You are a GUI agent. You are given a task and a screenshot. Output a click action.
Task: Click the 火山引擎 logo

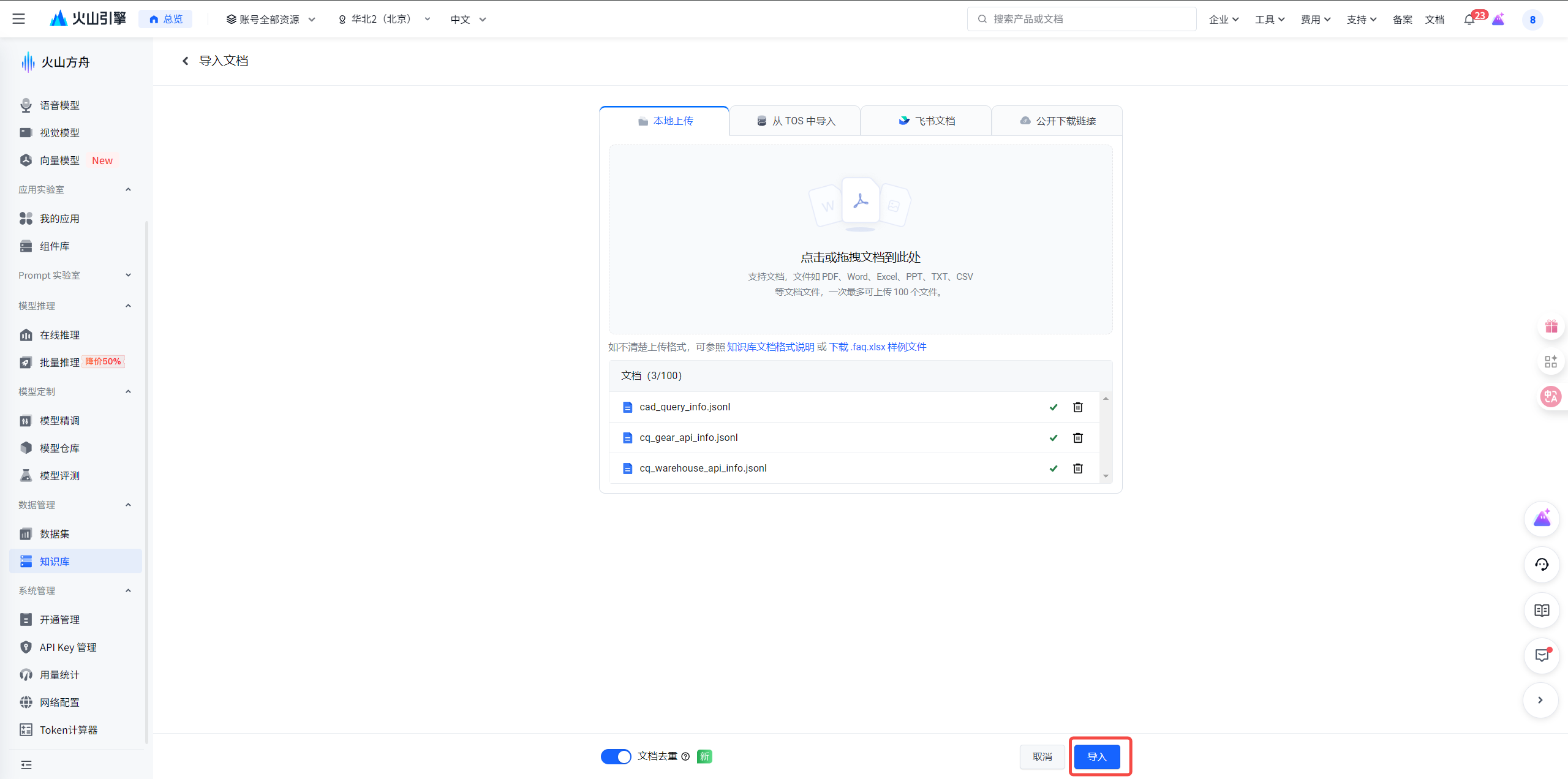point(88,18)
